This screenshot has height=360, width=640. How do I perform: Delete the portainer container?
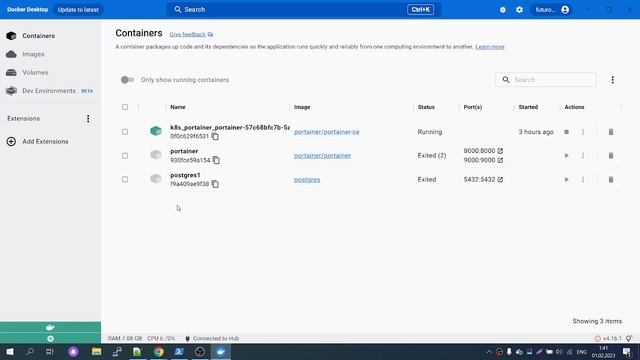click(x=611, y=156)
